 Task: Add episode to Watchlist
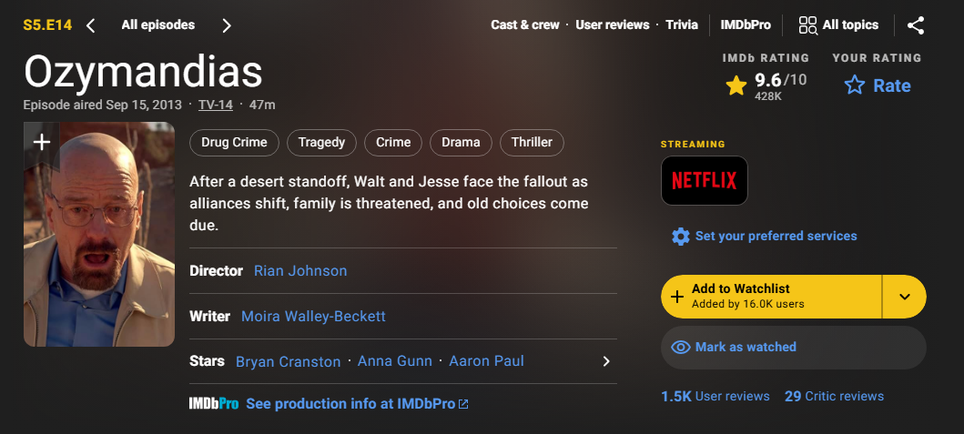coord(771,296)
